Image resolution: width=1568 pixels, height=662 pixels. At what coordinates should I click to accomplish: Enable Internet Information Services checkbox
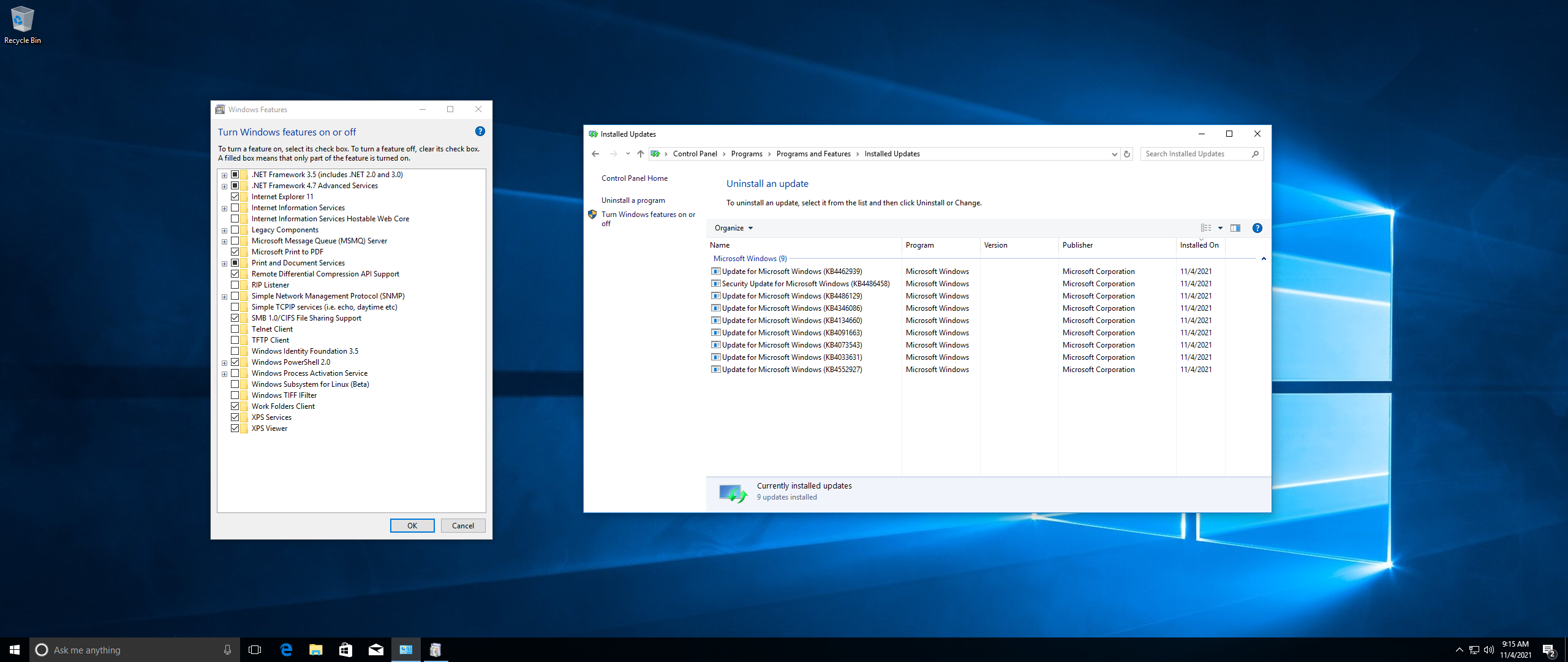(235, 208)
